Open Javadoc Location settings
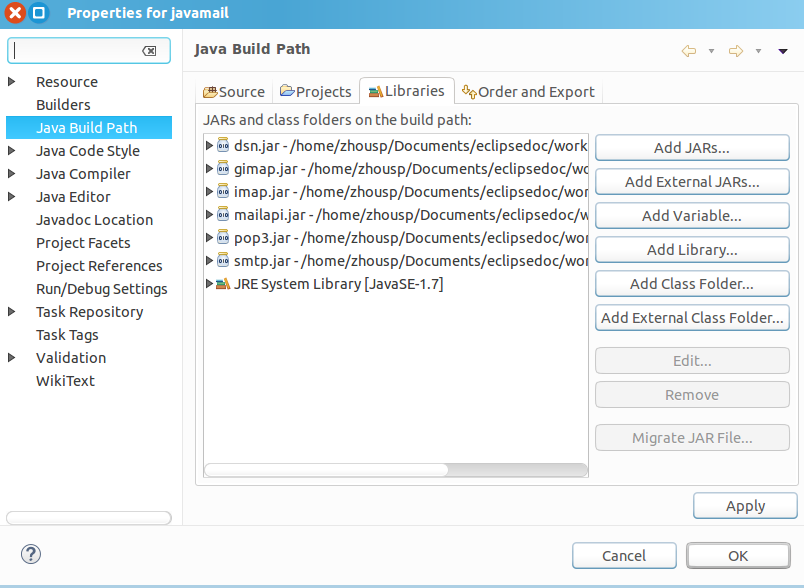The width and height of the screenshot is (804, 588). point(94,220)
